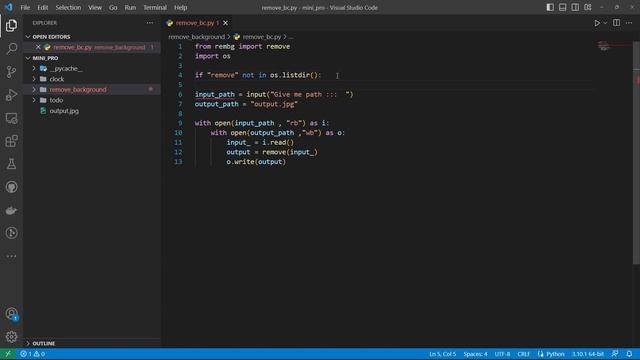
Task: Open the Go menu
Action: coord(113,7)
